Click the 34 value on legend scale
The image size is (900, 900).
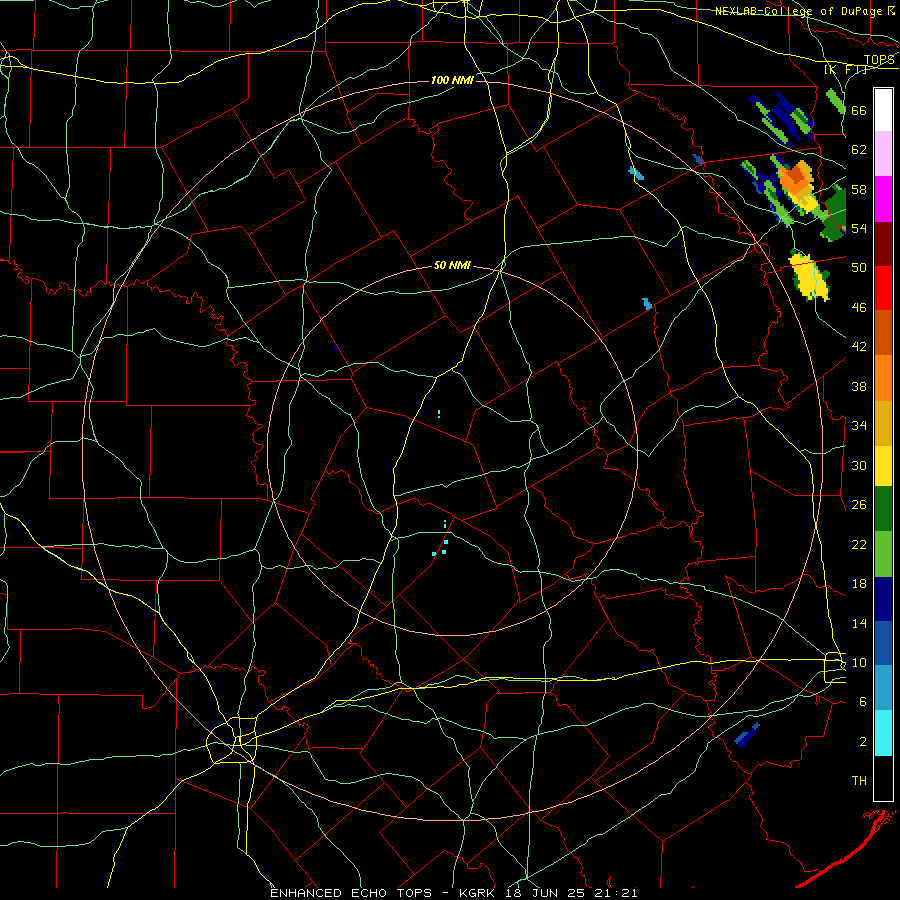click(859, 426)
